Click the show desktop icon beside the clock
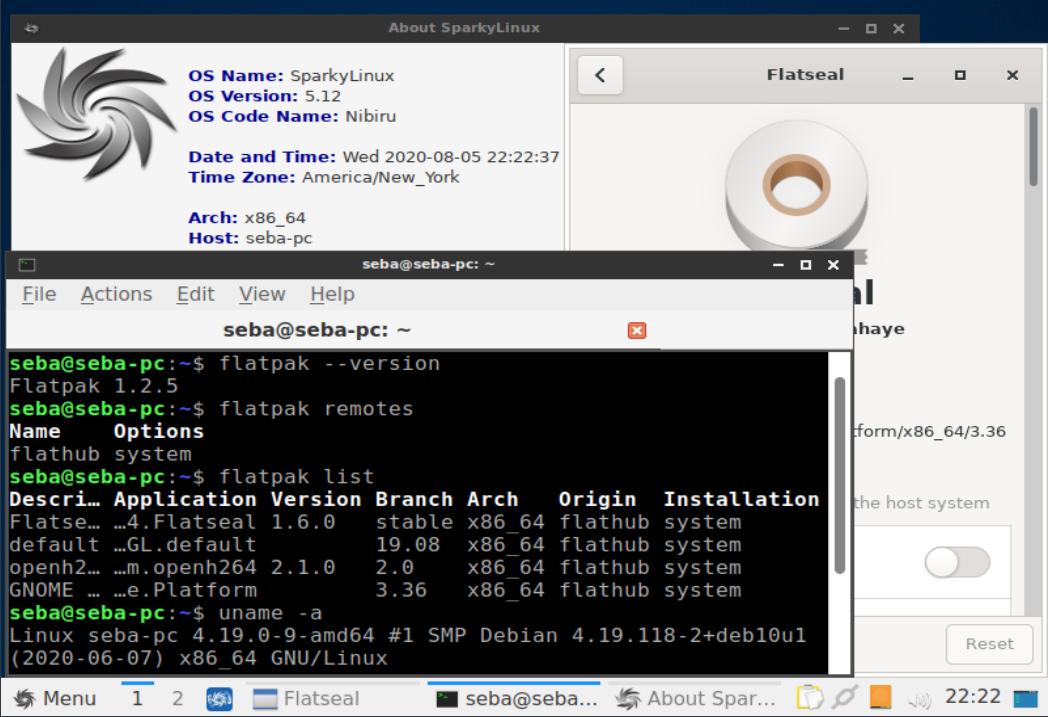Screen dimensions: 1048x717 click(x=1025, y=699)
